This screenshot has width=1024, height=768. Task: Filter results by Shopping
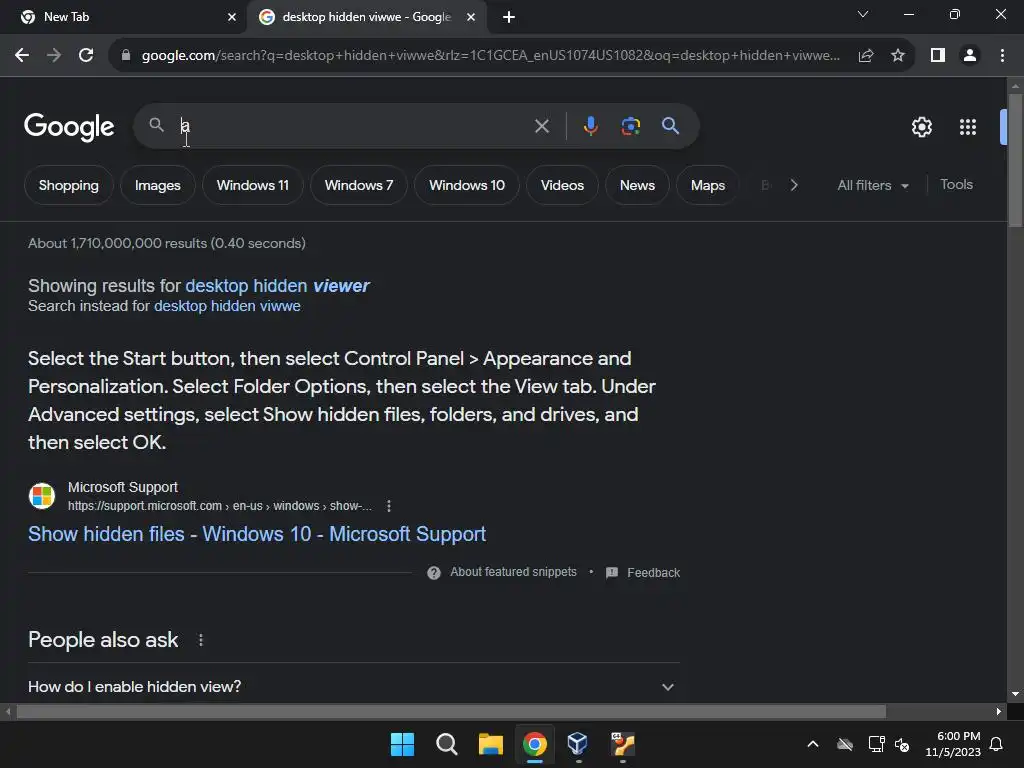[69, 185]
